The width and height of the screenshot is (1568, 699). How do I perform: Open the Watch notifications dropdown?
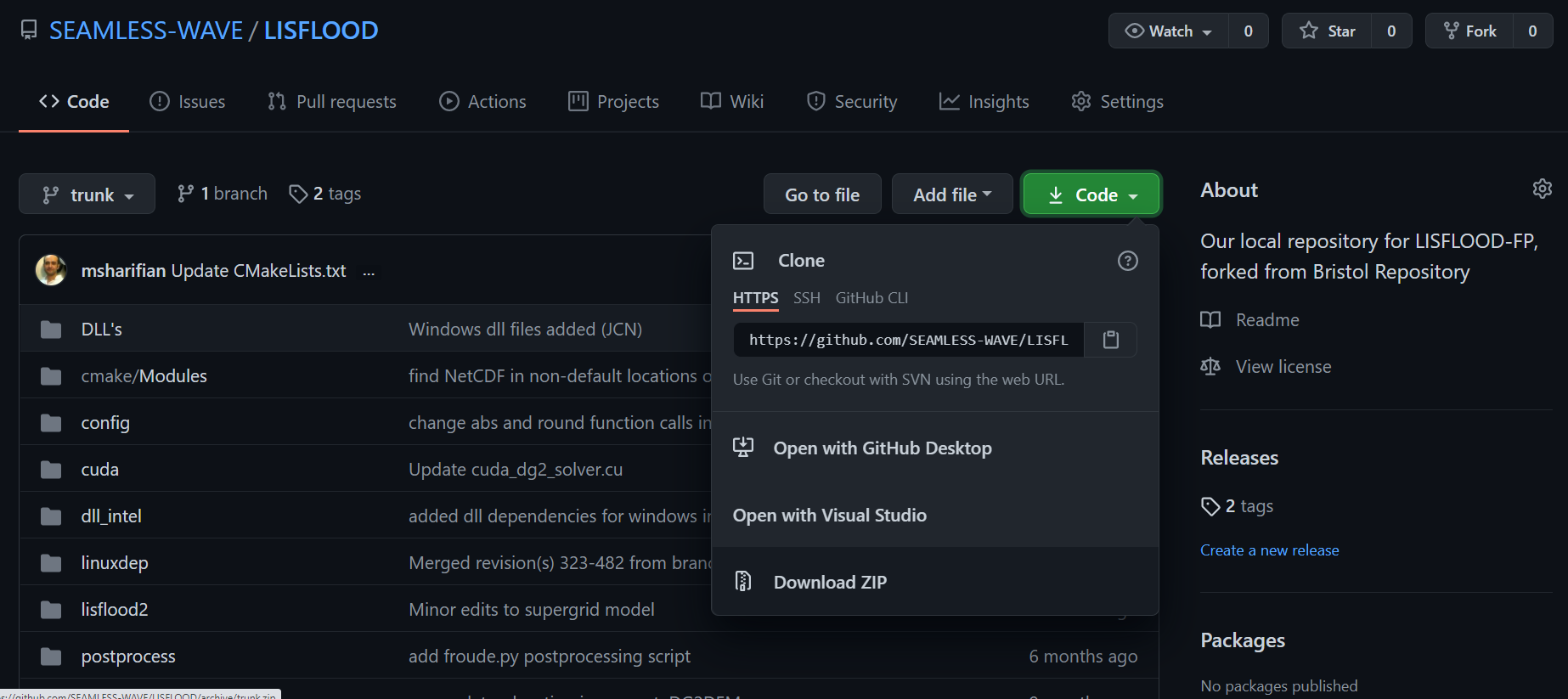(x=1169, y=31)
